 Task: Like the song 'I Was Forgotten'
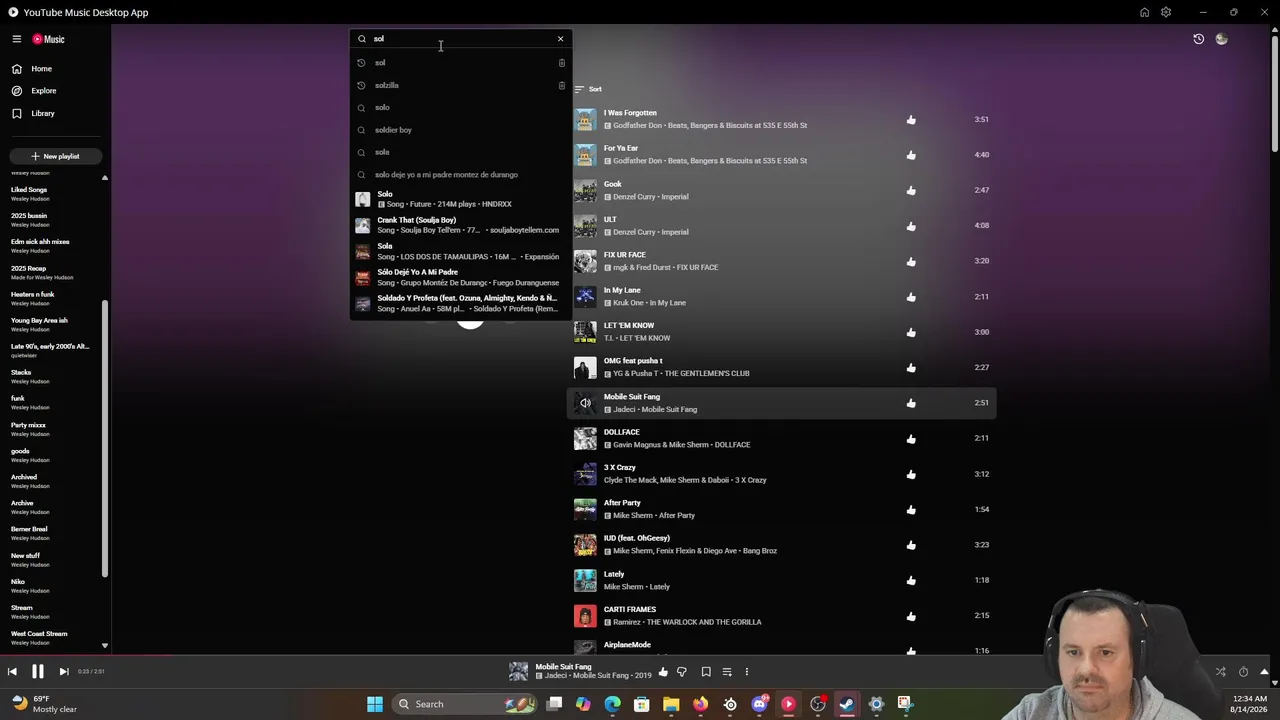point(911,120)
